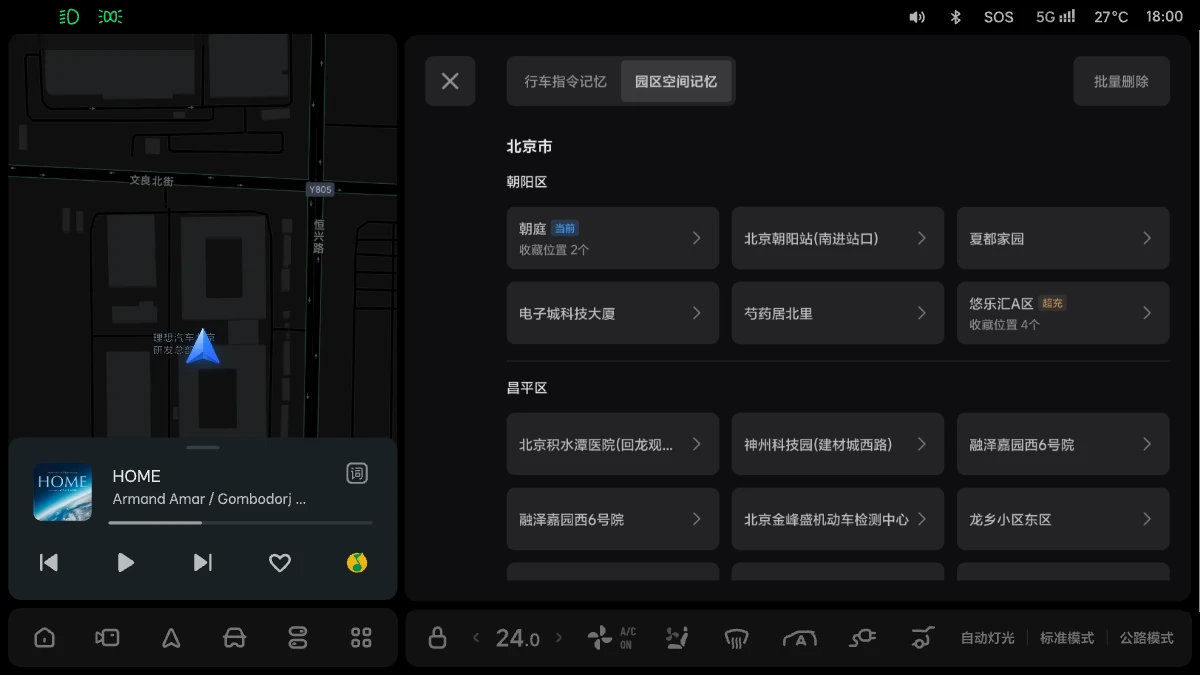Open 北京金峰盛机动车检测中心 card

838,519
